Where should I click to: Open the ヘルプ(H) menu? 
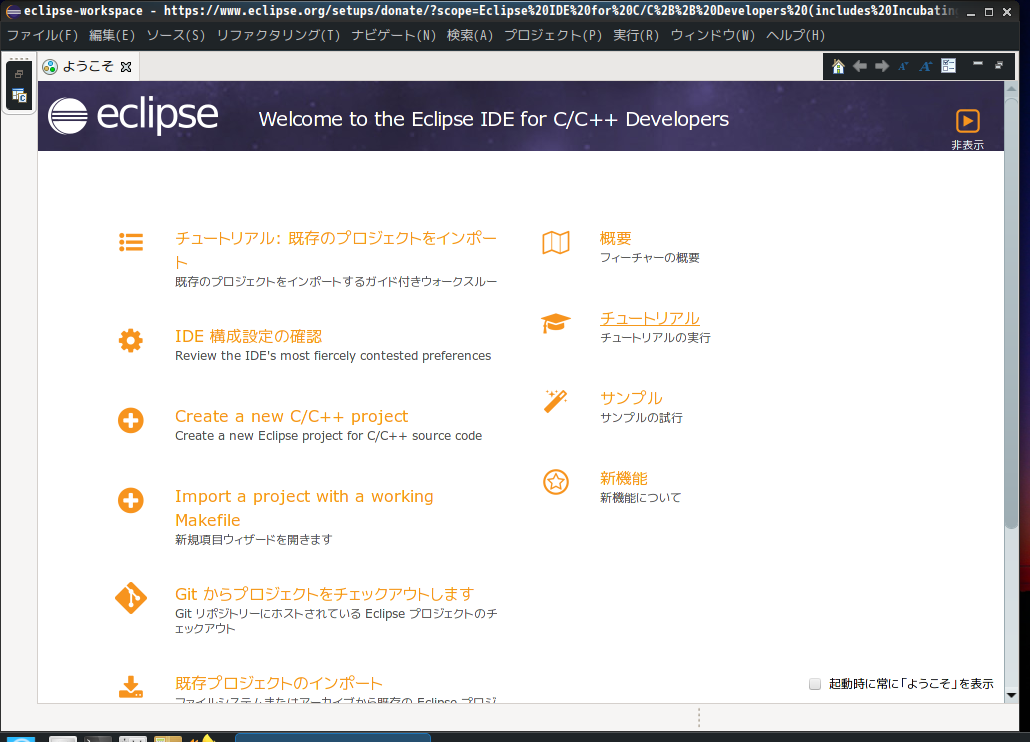[x=795, y=35]
